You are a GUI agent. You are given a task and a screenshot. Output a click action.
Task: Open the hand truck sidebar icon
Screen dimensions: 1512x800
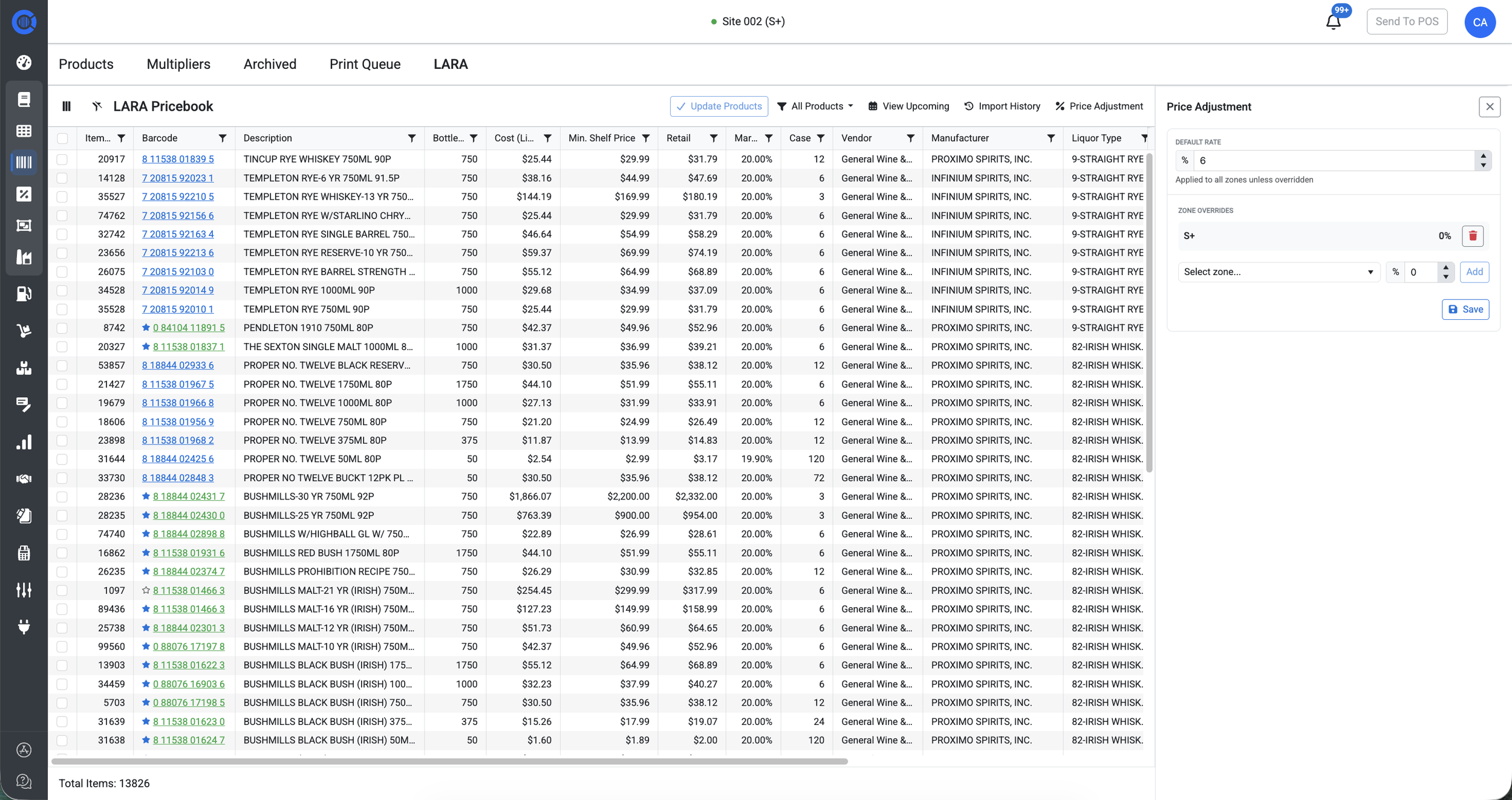click(24, 331)
